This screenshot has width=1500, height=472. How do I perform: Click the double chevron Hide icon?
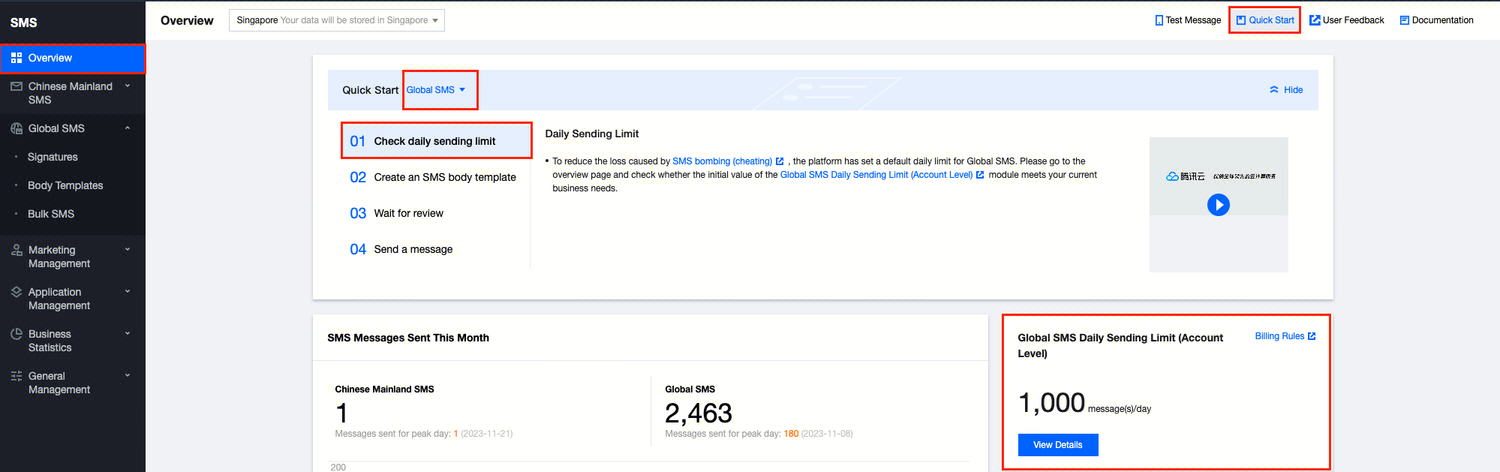coord(1274,90)
